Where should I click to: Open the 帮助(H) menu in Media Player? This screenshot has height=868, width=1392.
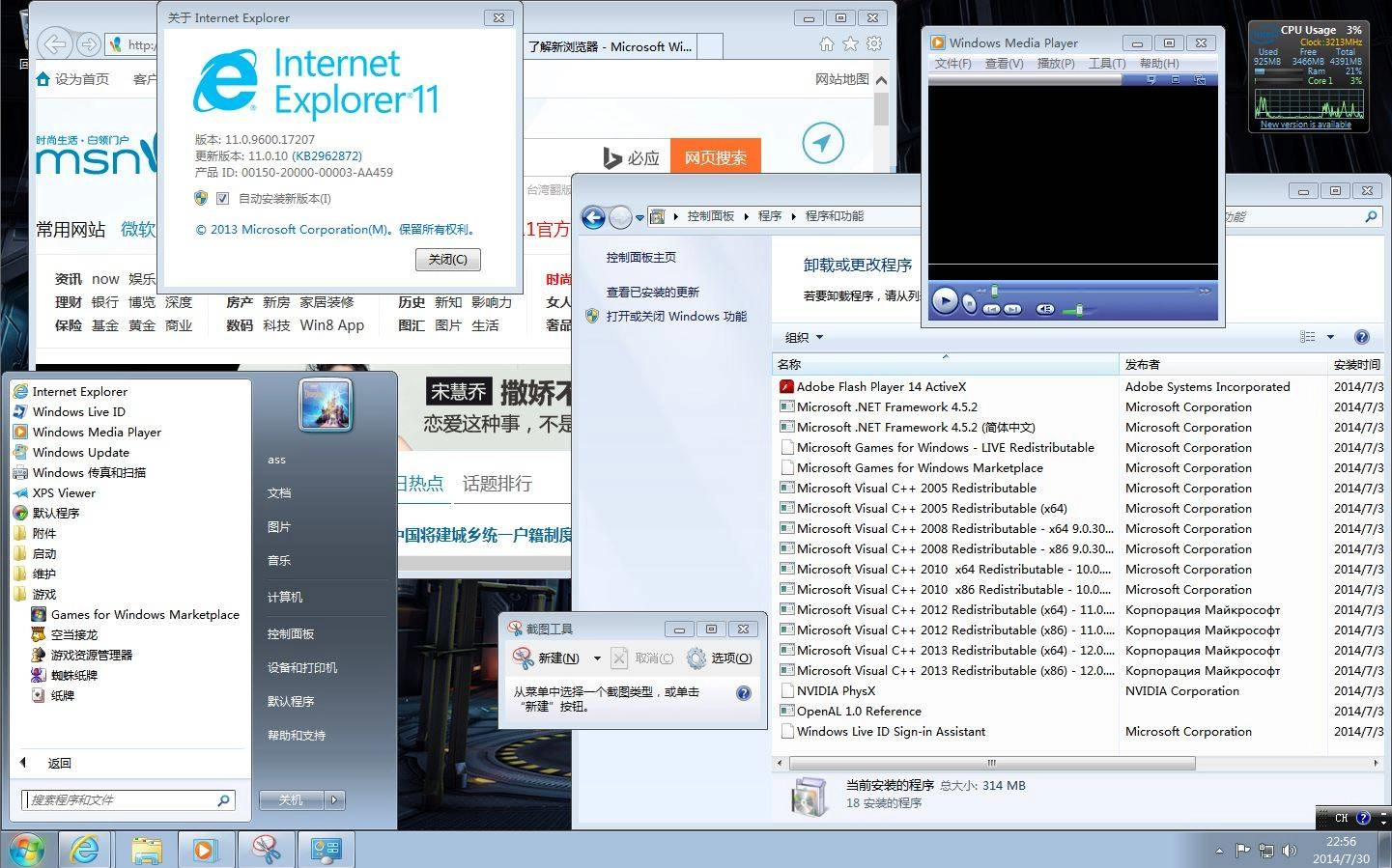click(x=1159, y=64)
